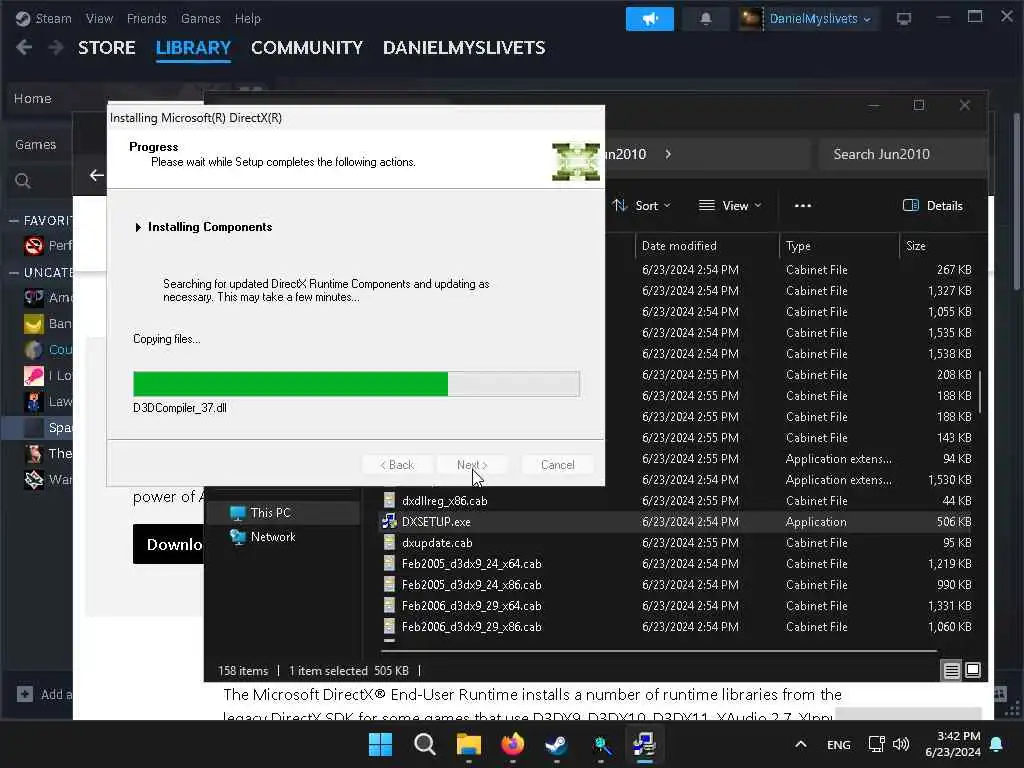
Task: Cancel the DirectX installation
Action: pos(558,464)
